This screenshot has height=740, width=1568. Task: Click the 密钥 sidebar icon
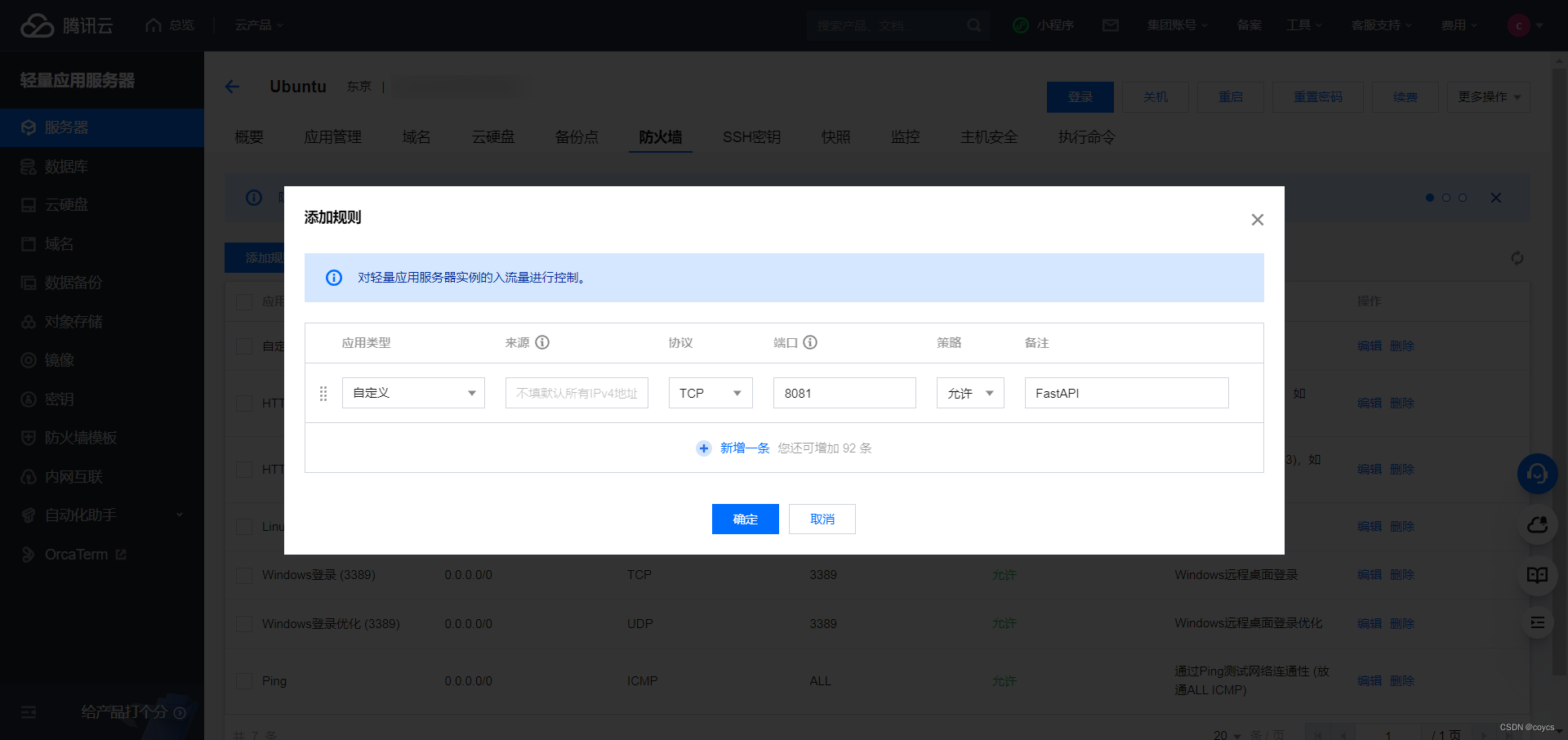click(29, 399)
